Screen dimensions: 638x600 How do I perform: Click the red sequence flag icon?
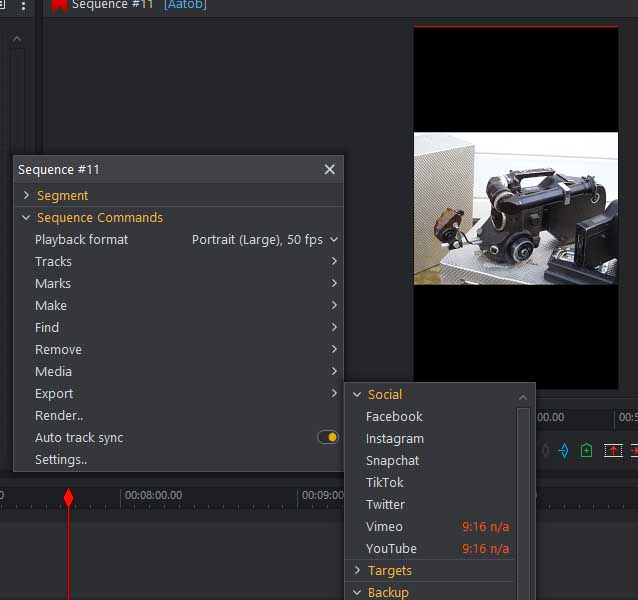pos(59,5)
